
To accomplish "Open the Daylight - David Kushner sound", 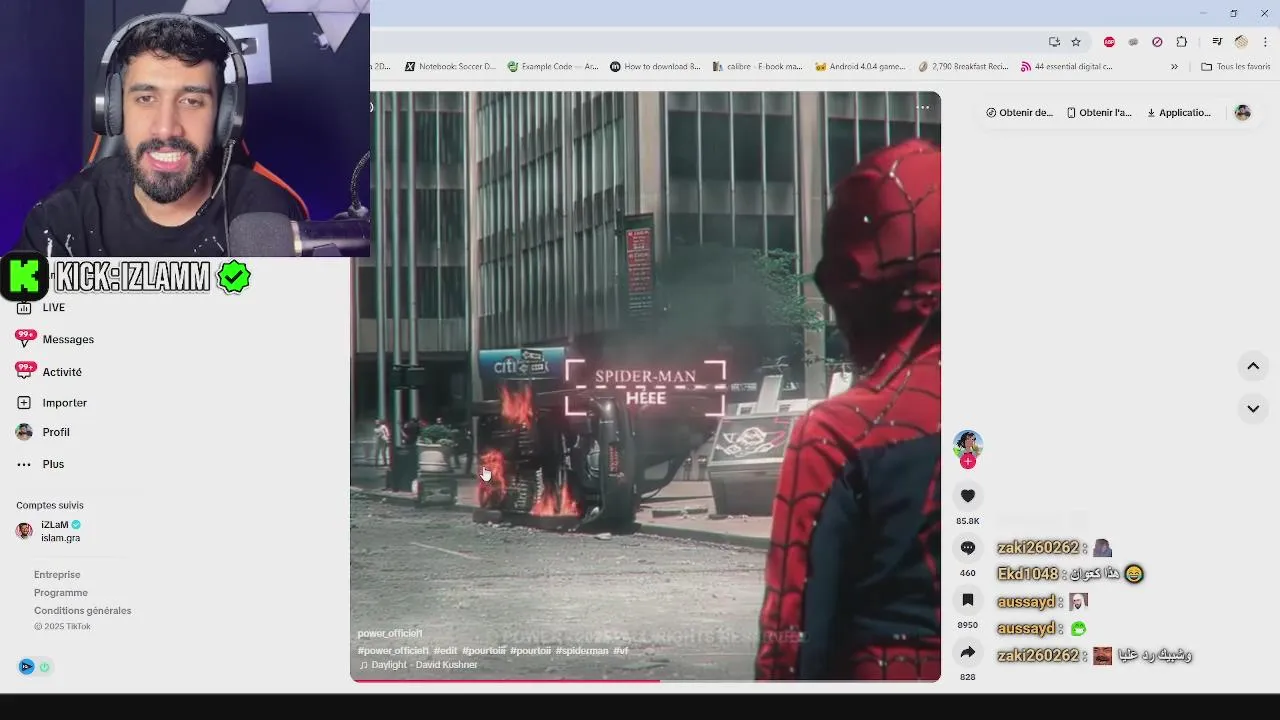I will coord(418,665).
